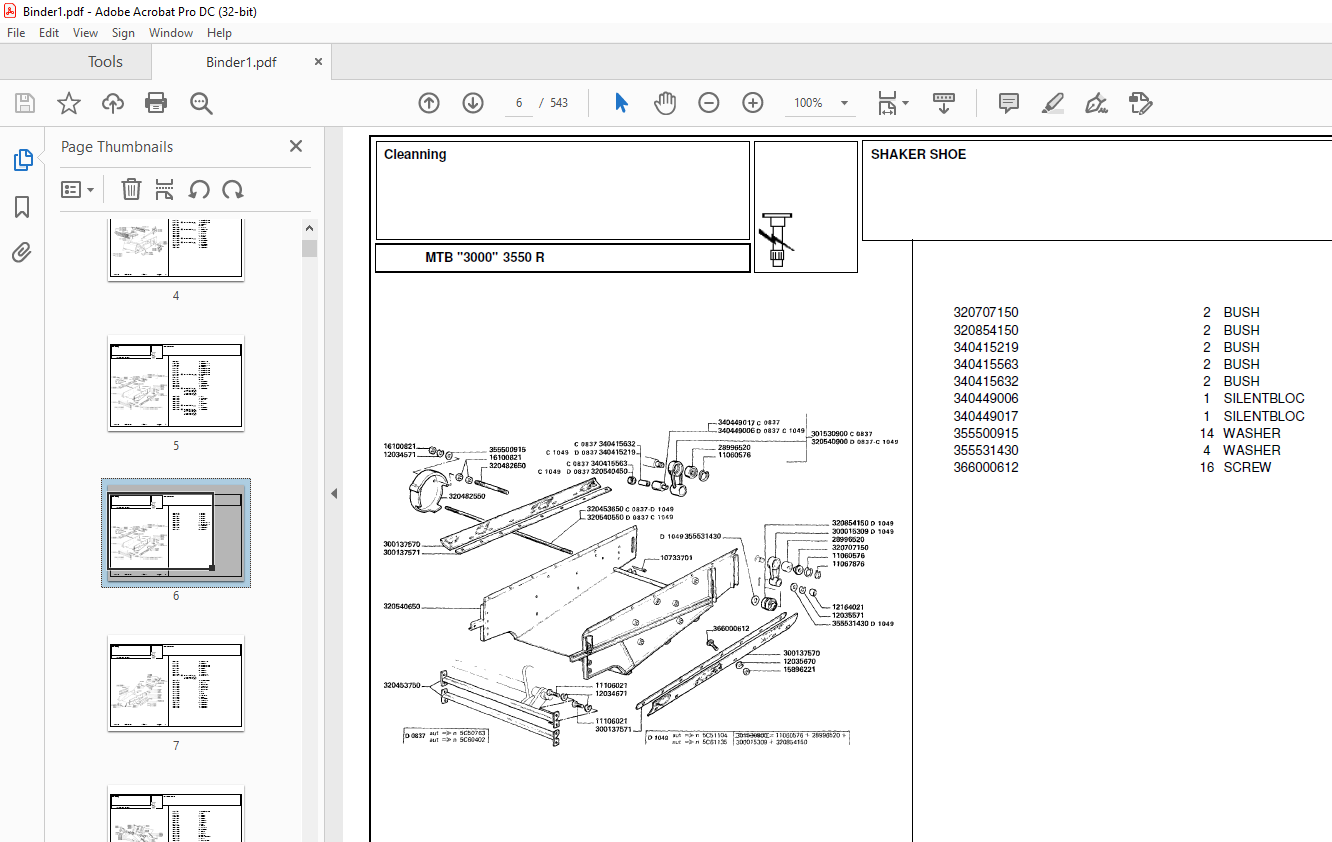Delete selected page with trash icon
The width and height of the screenshot is (1332, 842).
pyautogui.click(x=131, y=189)
